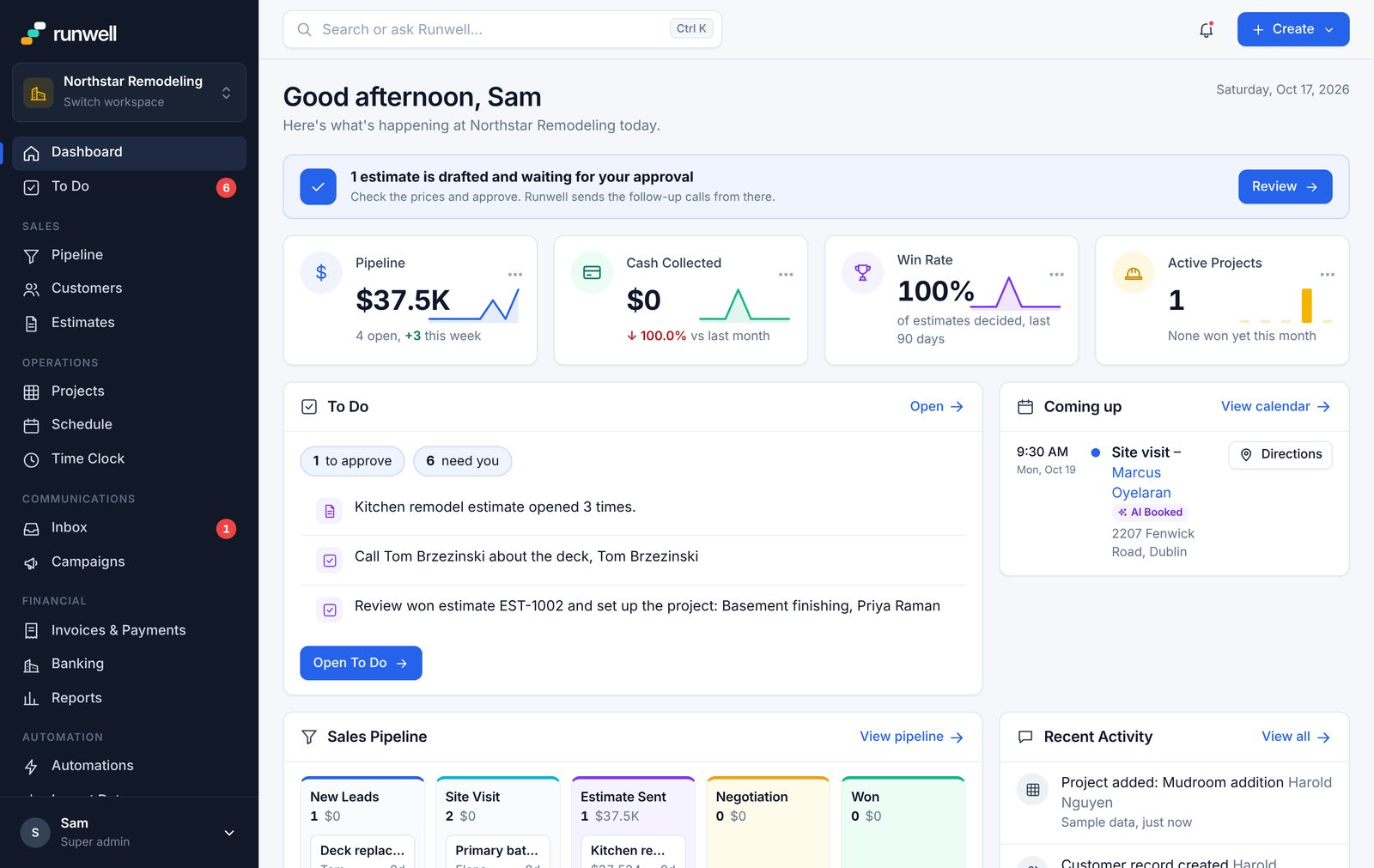Click the Pipeline funnel icon in sidebar
This screenshot has width=1374, height=868.
[31, 256]
